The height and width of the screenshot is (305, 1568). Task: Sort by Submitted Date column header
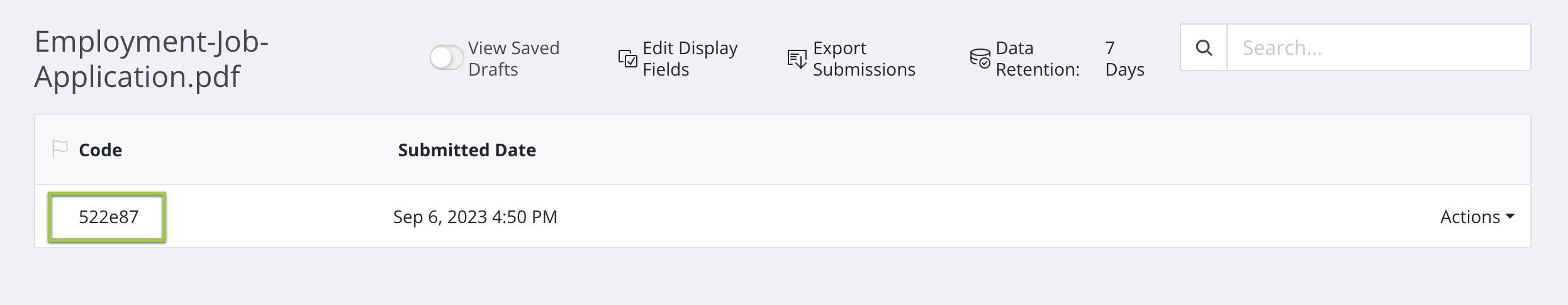point(467,150)
